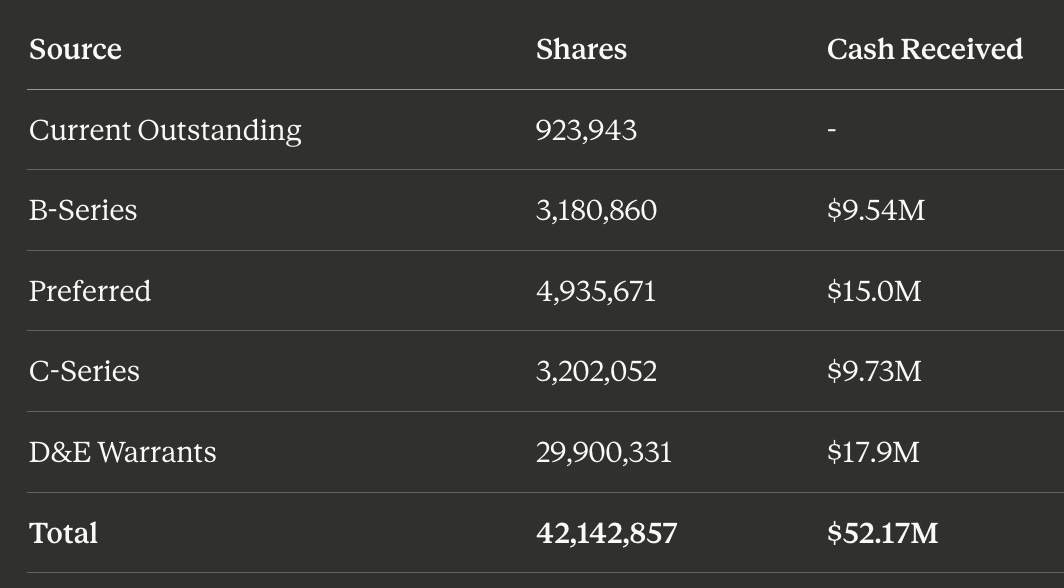This screenshot has width=1064, height=588.
Task: Click the $9.73M cash value
Action: click(874, 372)
